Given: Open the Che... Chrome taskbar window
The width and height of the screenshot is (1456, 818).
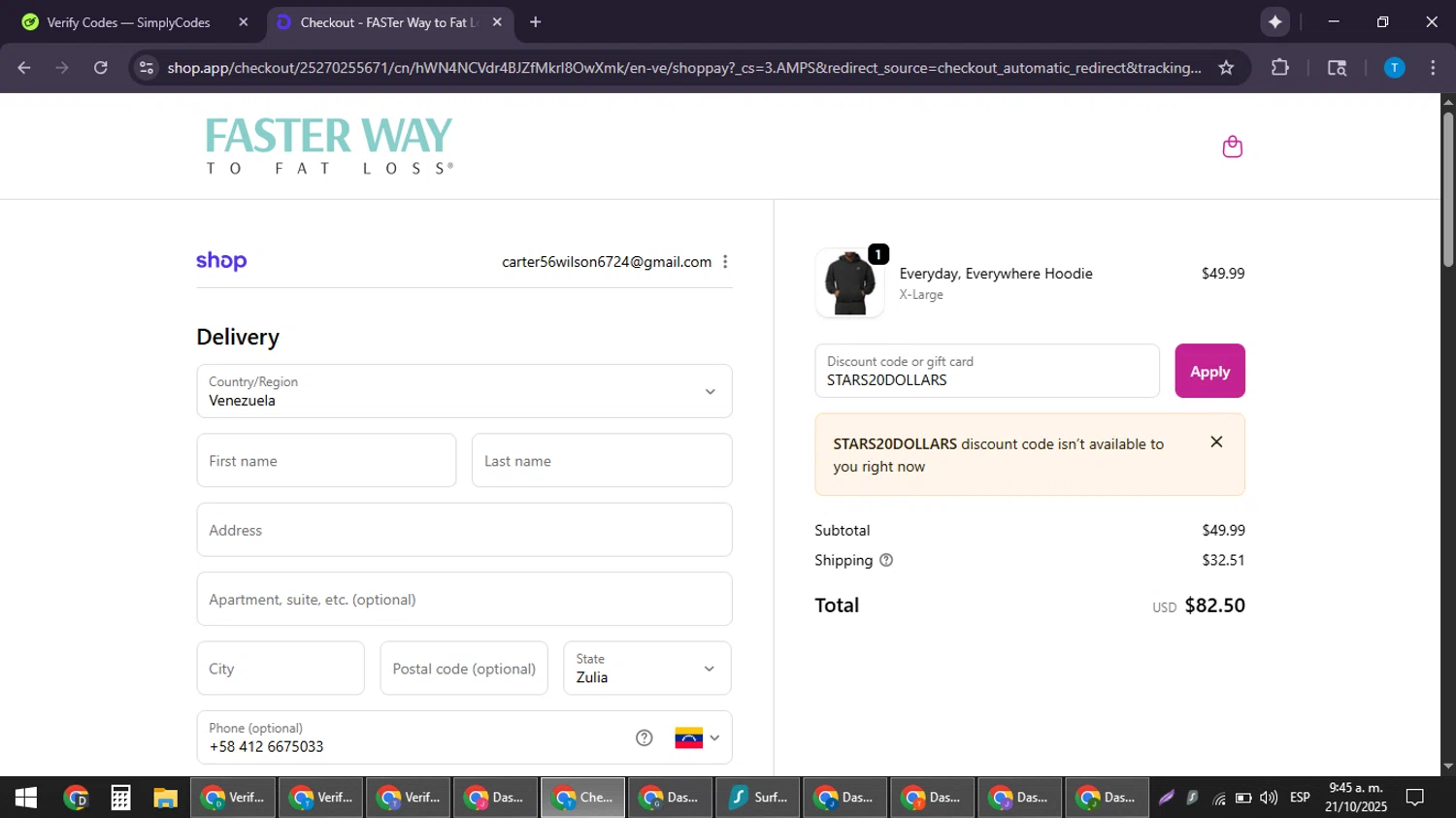Looking at the screenshot, I should tap(582, 798).
